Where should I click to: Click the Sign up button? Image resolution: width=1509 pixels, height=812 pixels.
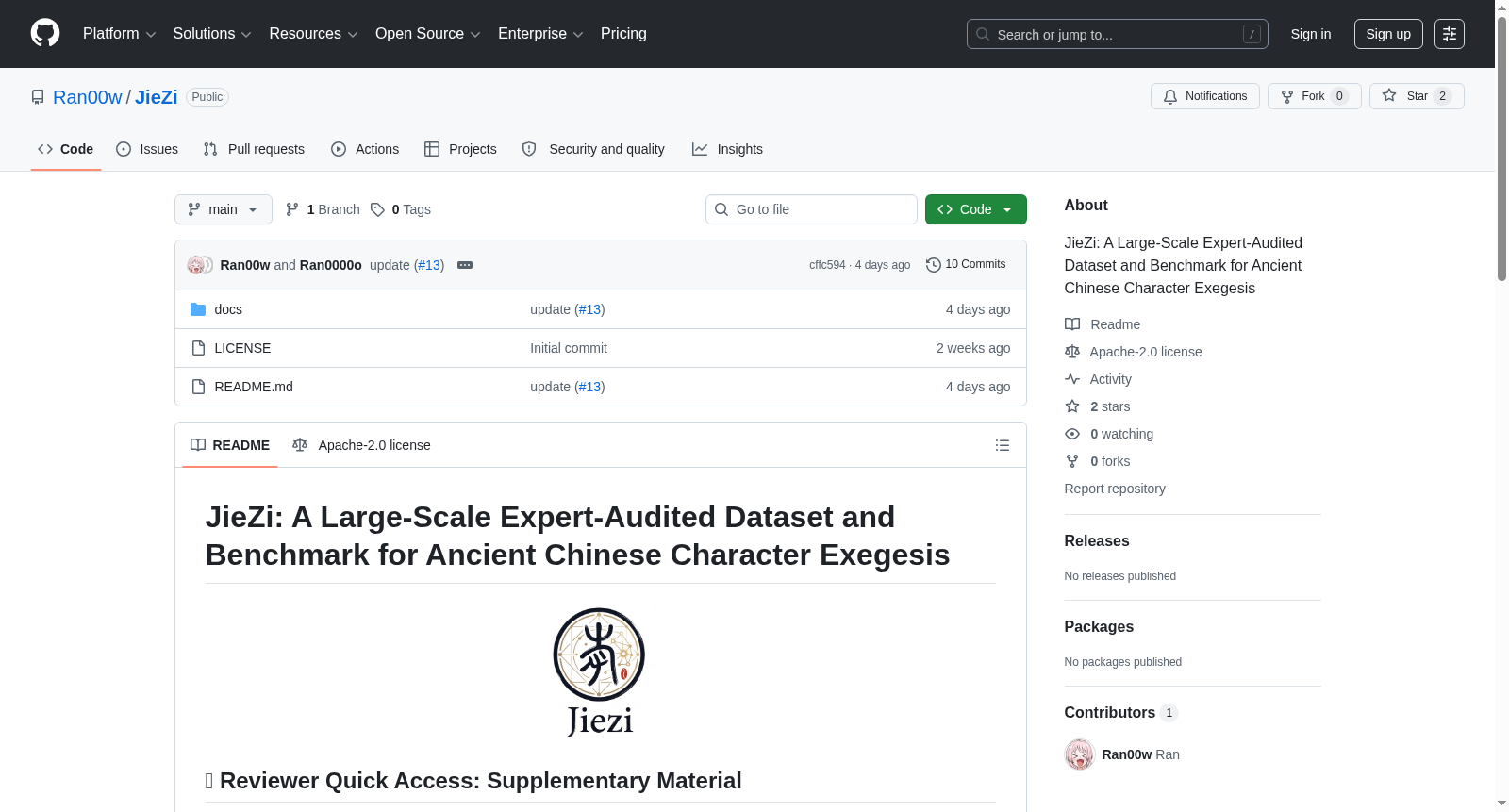coord(1388,34)
